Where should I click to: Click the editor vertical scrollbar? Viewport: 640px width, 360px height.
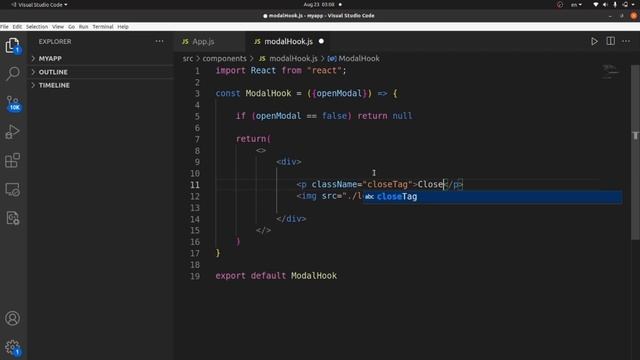(635, 152)
